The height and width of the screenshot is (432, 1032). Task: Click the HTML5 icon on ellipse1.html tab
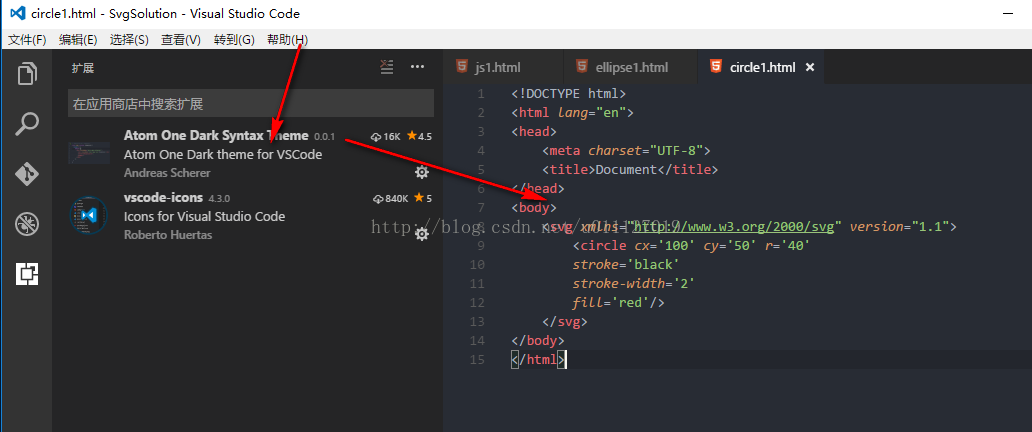pyautogui.click(x=581, y=67)
